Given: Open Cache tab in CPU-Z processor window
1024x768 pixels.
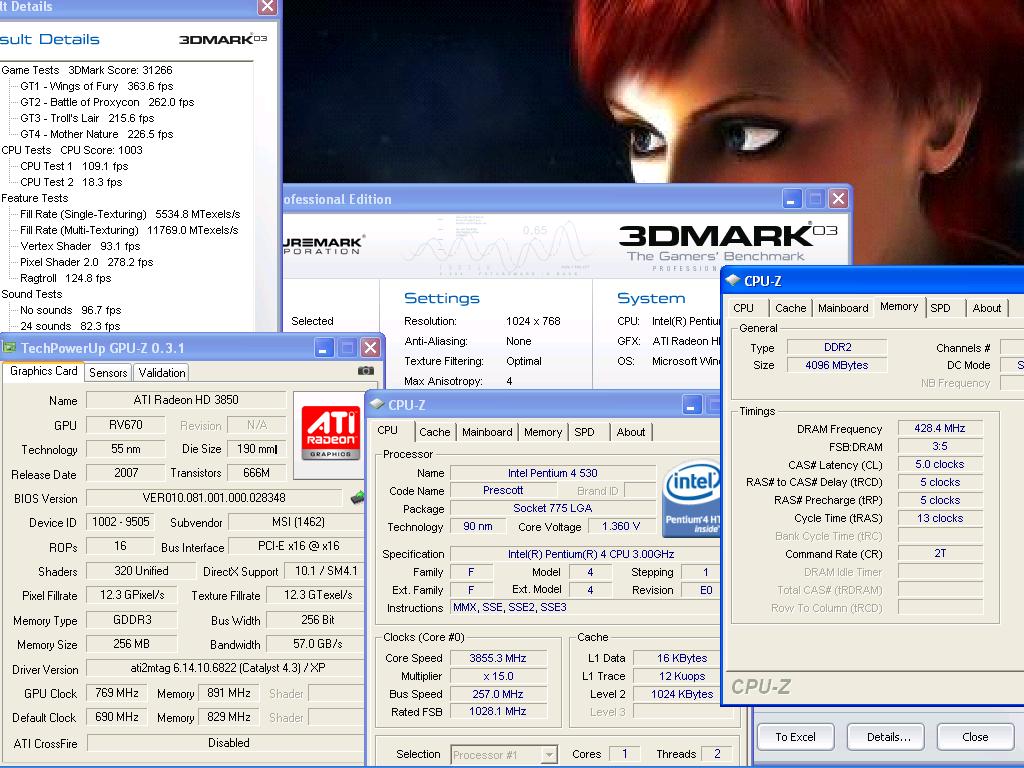Looking at the screenshot, I should 434,432.
